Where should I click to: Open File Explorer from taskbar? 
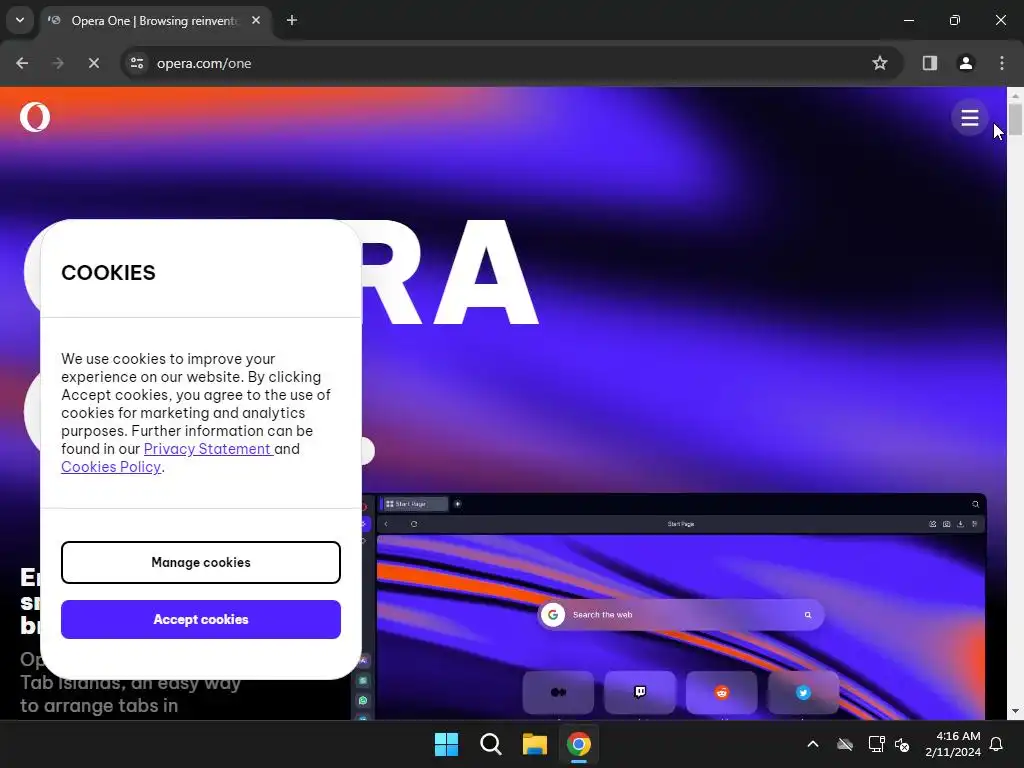(535, 744)
